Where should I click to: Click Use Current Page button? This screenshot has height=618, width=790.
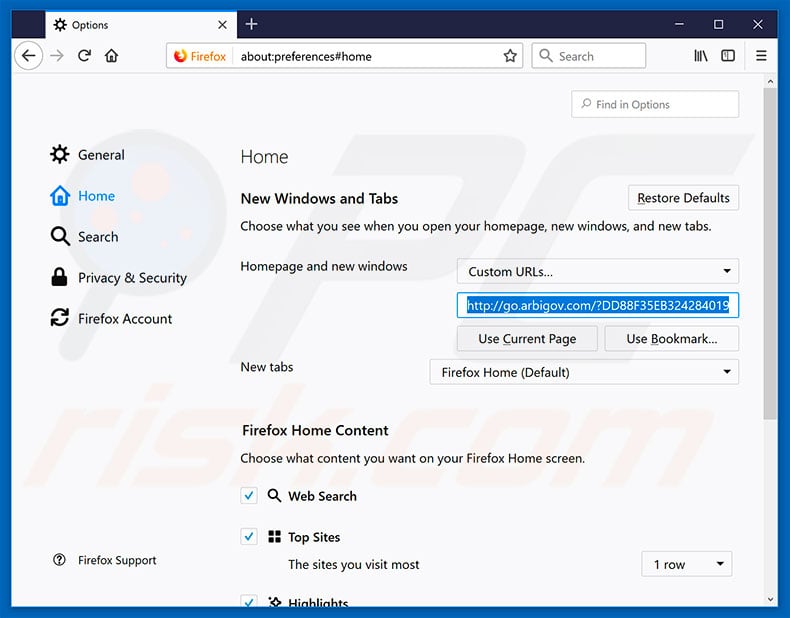[527, 338]
